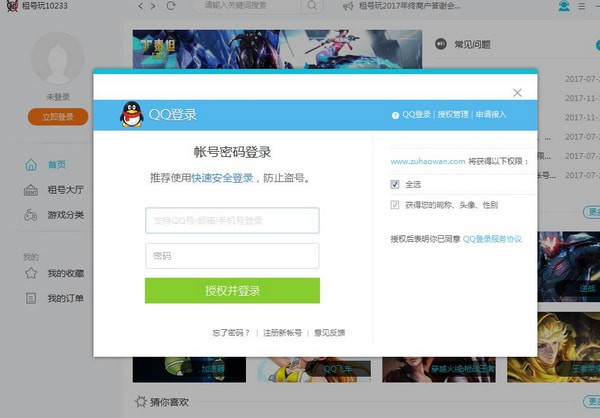Open 租号大厅 in the sidebar

coord(65,190)
